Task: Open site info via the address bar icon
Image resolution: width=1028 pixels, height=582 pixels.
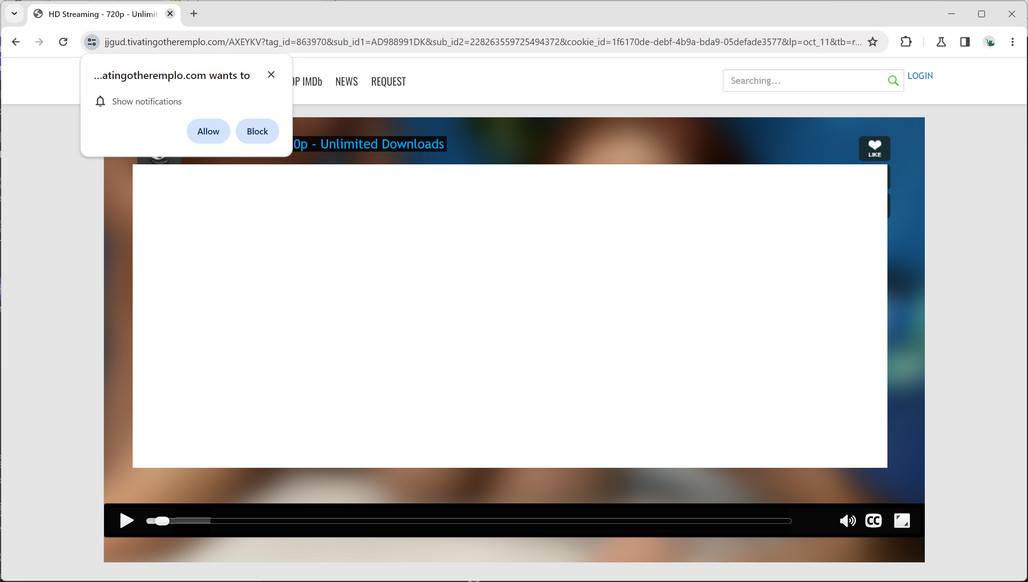Action: (x=91, y=42)
